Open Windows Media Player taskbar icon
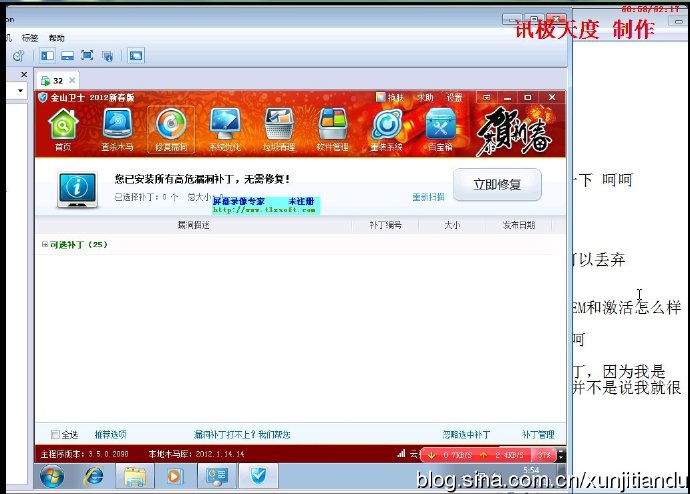690x494 pixels. tap(174, 476)
